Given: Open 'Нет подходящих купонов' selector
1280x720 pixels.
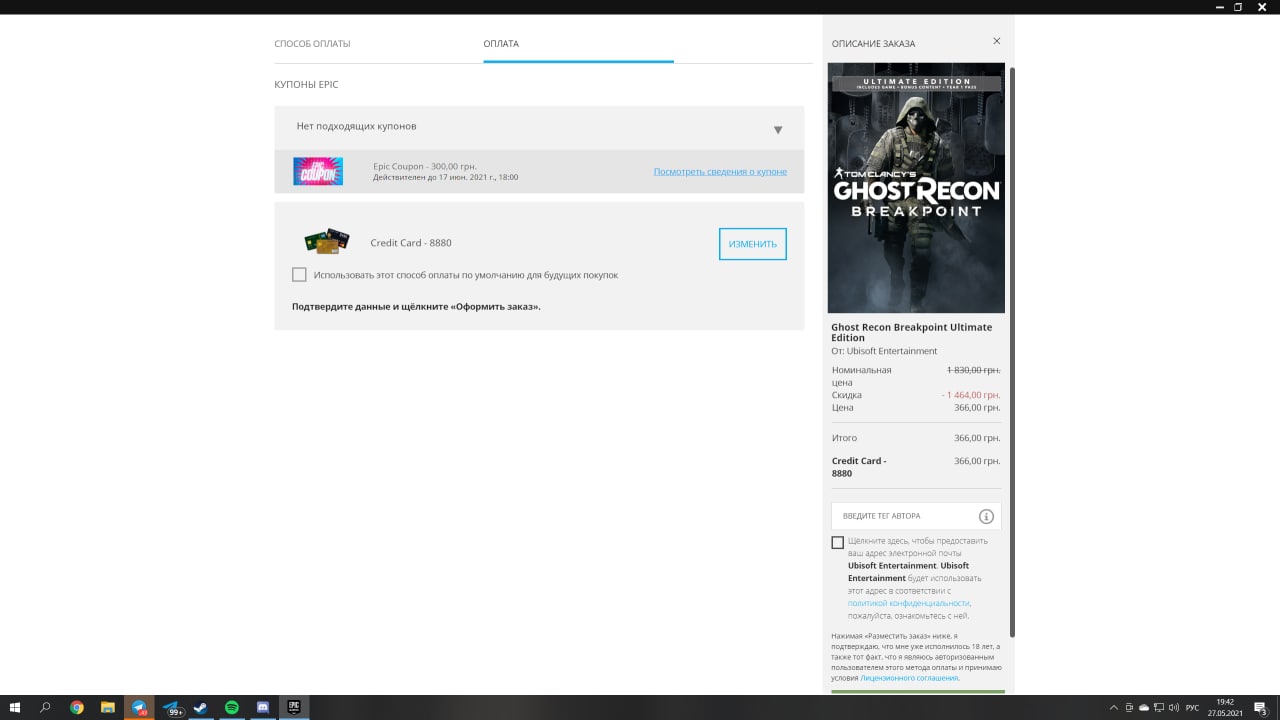Looking at the screenshot, I should coord(539,127).
